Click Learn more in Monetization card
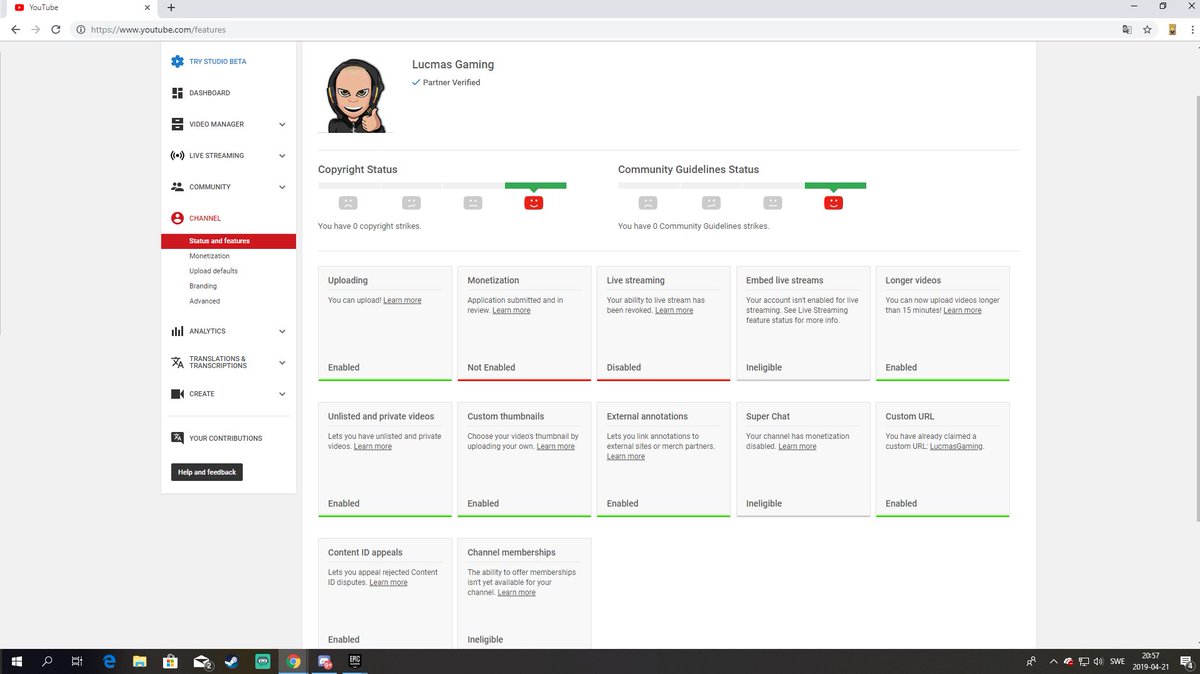The image size is (1200, 674). click(x=512, y=310)
